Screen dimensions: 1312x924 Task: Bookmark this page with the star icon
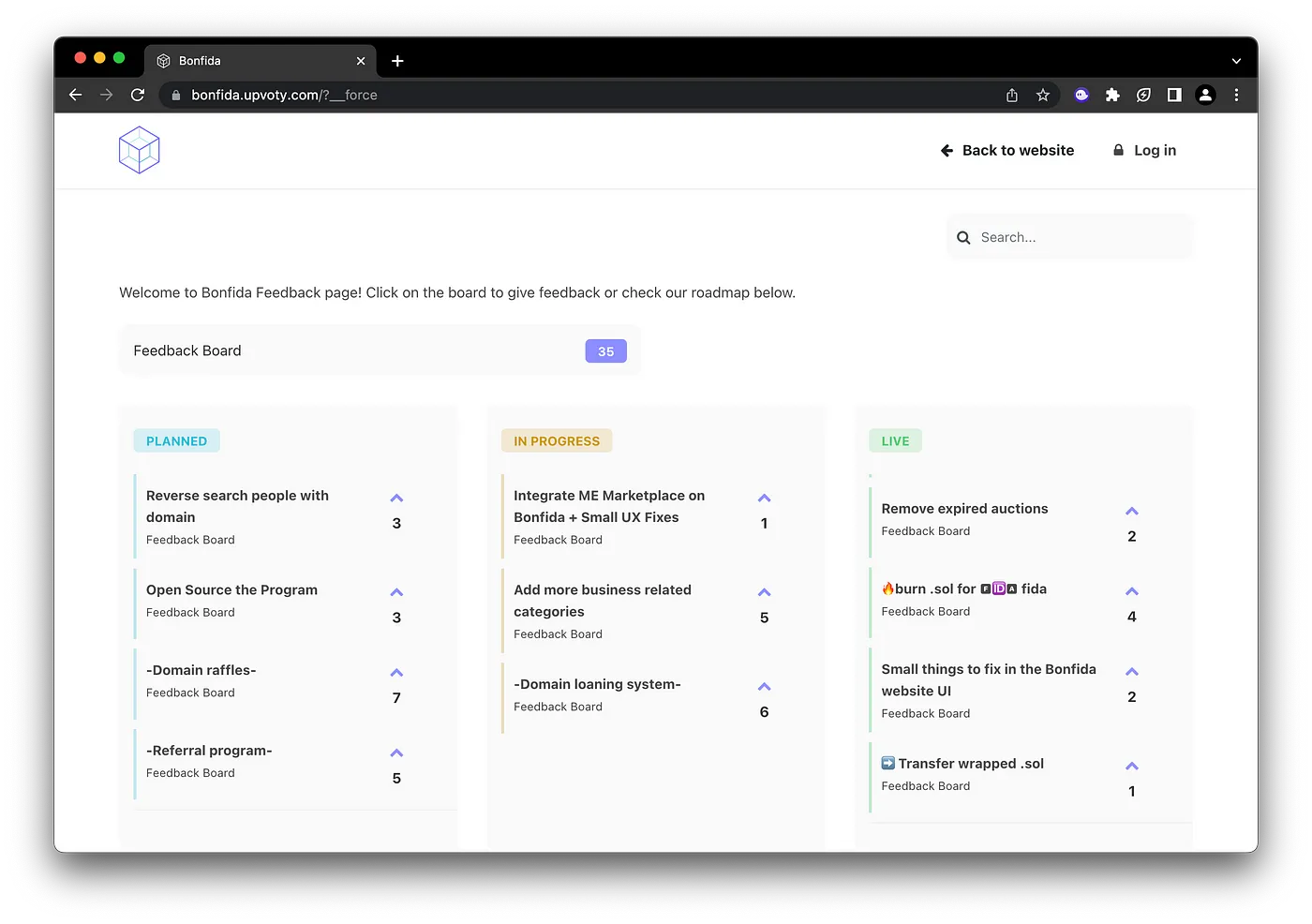(x=1043, y=95)
